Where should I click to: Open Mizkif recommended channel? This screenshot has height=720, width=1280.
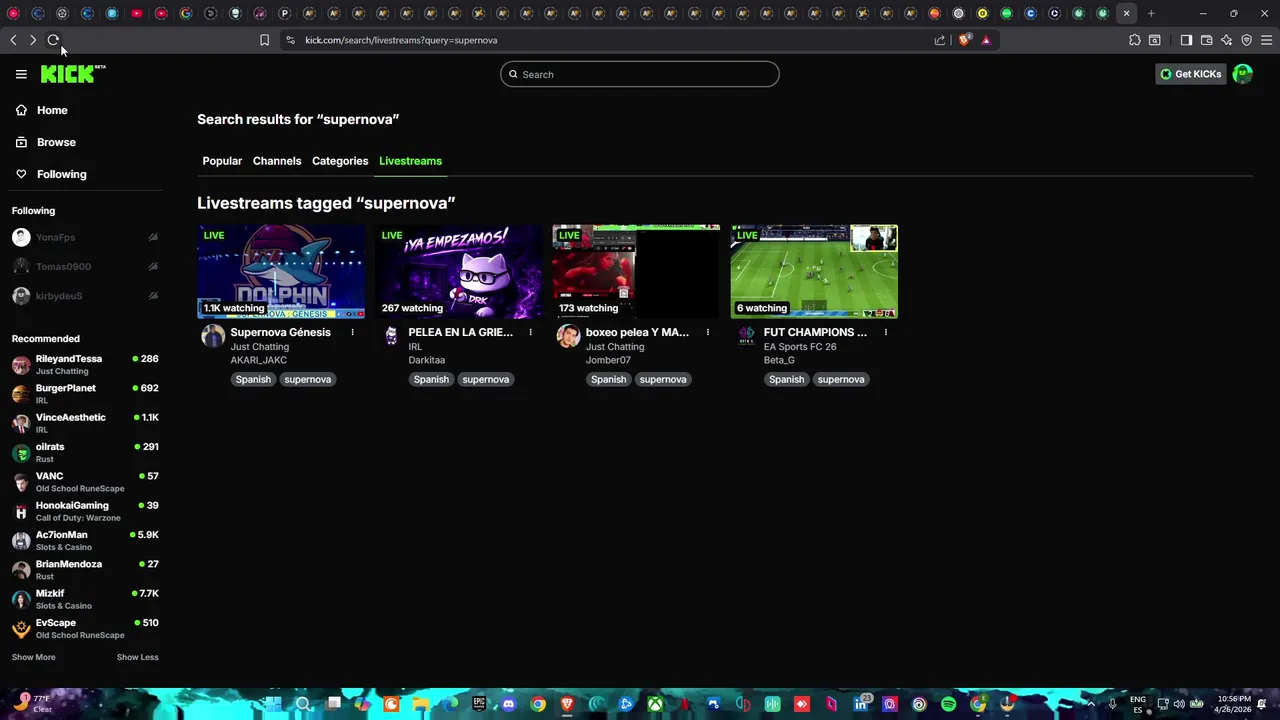pos(85,599)
